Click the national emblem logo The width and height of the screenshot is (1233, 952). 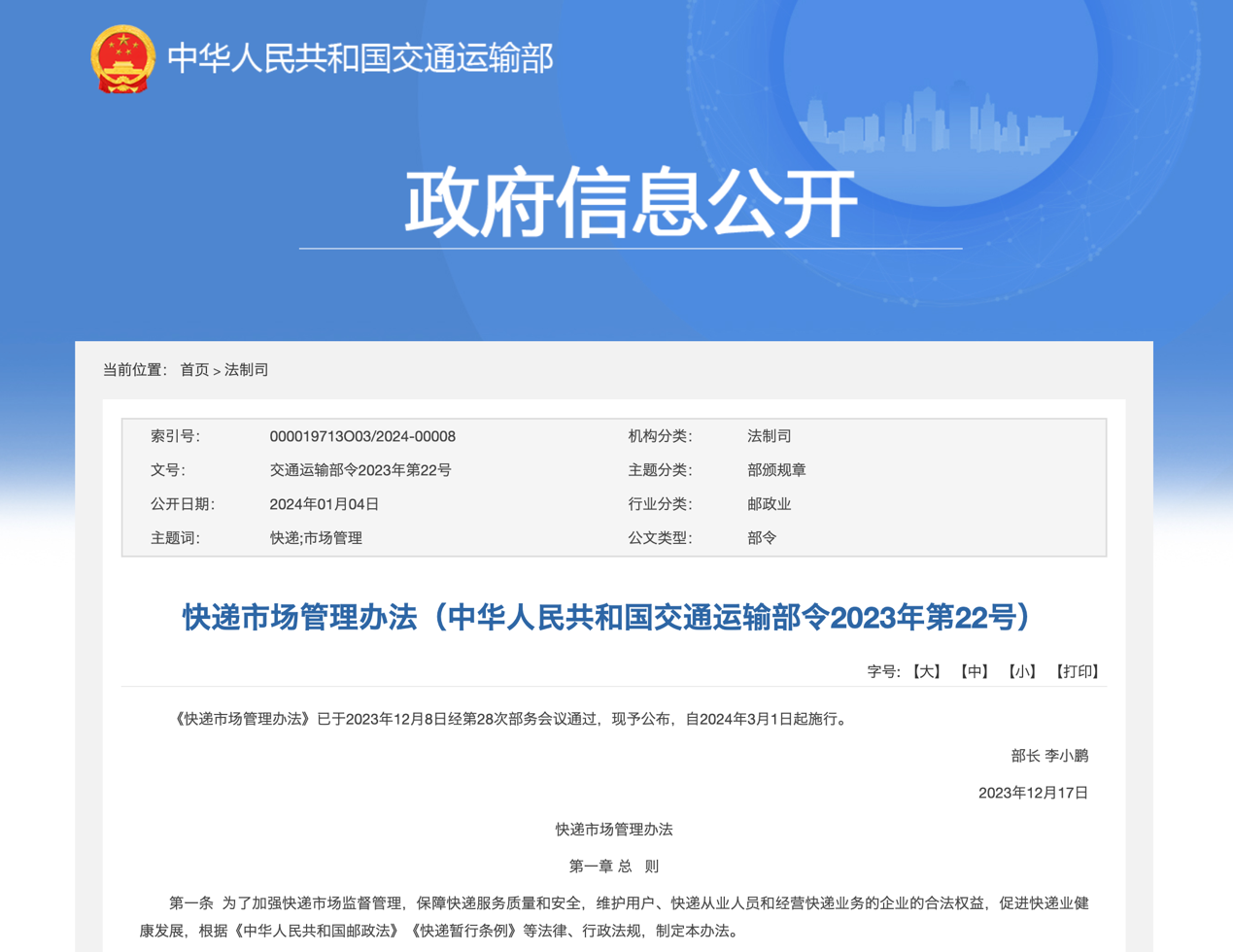click(x=122, y=58)
